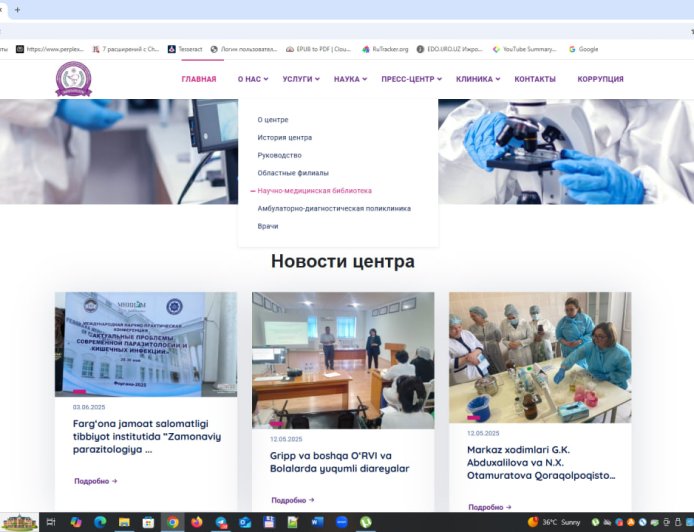Open the EDO.IJRO.UZ bookmark

pyautogui.click(x=450, y=49)
